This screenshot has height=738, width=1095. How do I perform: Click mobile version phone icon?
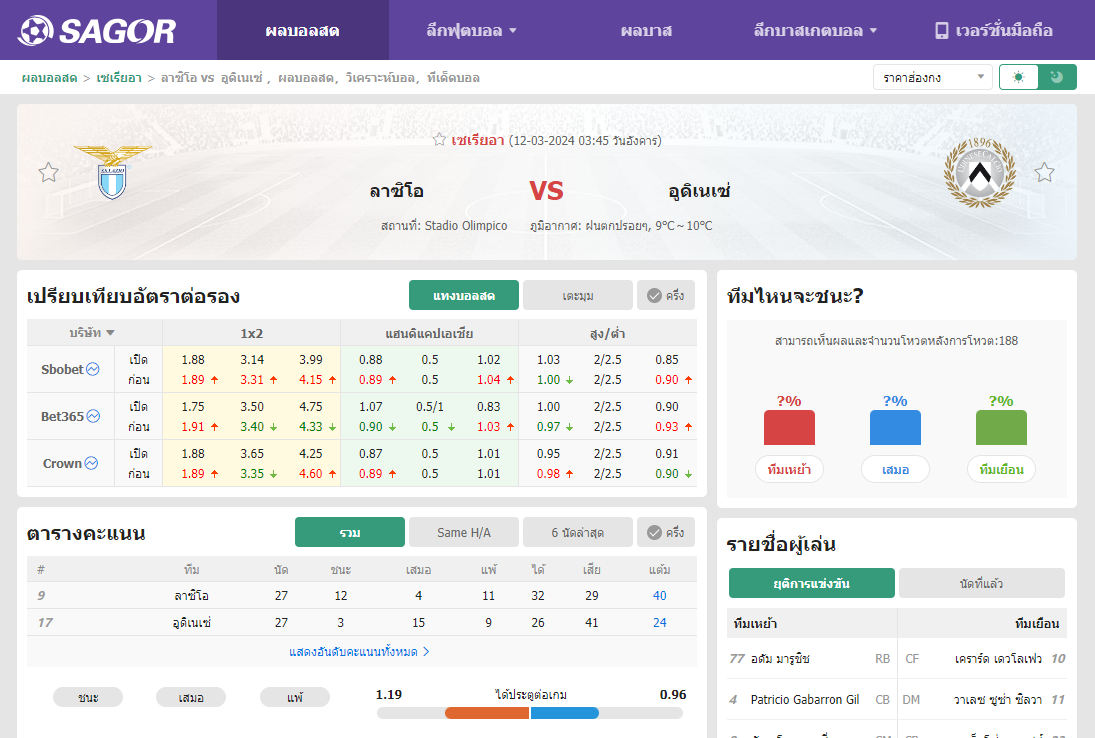pos(941,31)
